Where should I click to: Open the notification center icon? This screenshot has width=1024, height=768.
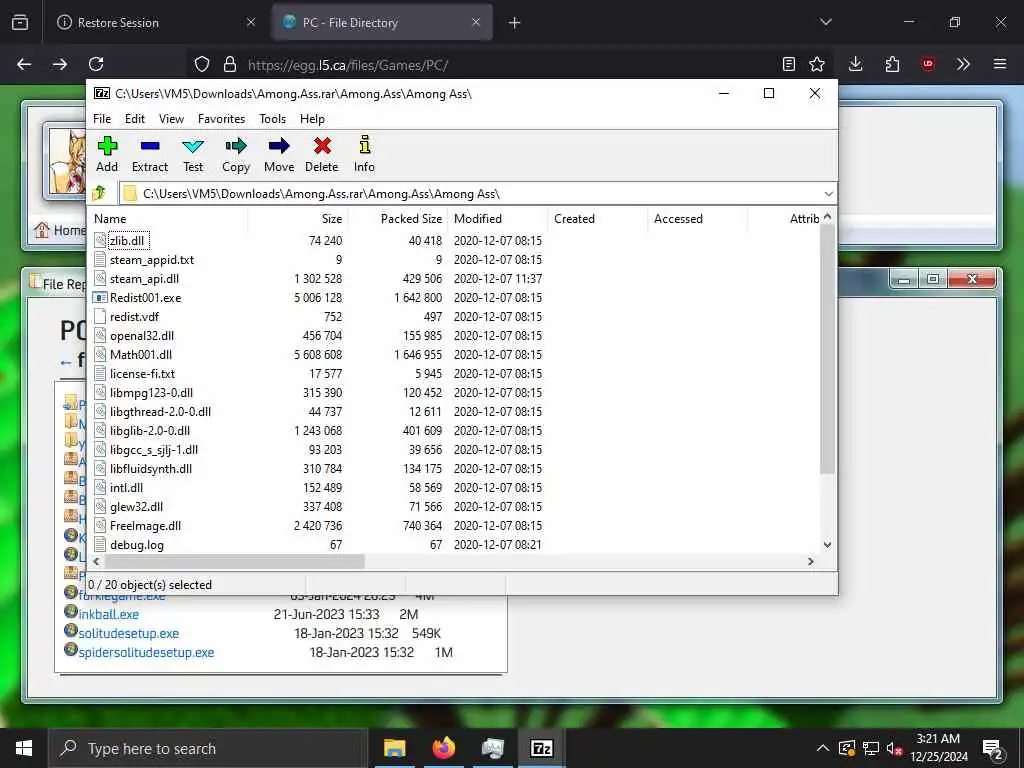point(993,748)
